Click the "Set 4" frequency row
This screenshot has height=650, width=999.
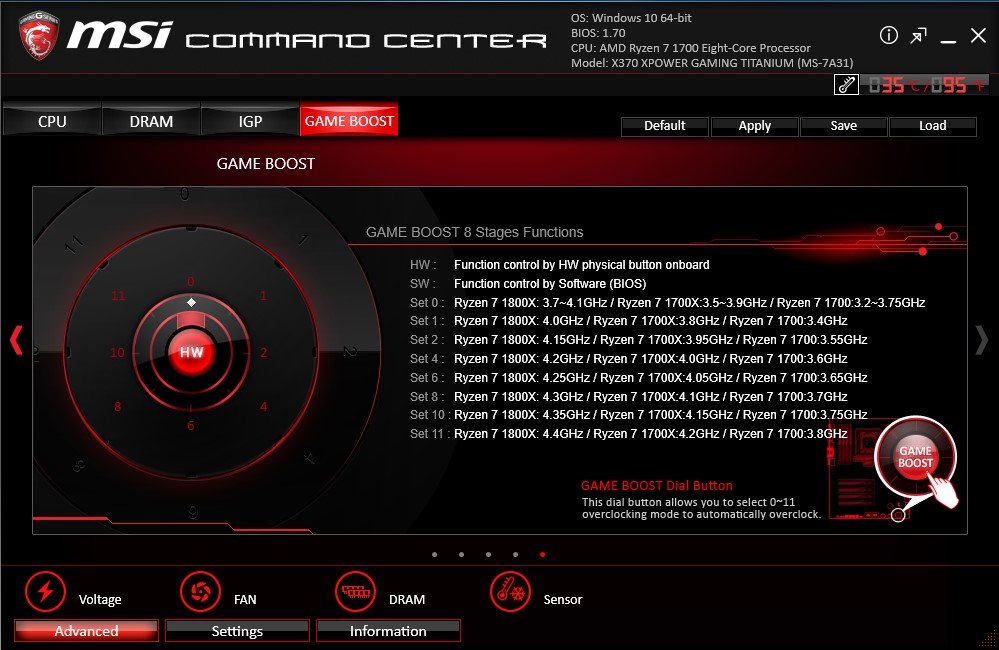pyautogui.click(x=629, y=359)
